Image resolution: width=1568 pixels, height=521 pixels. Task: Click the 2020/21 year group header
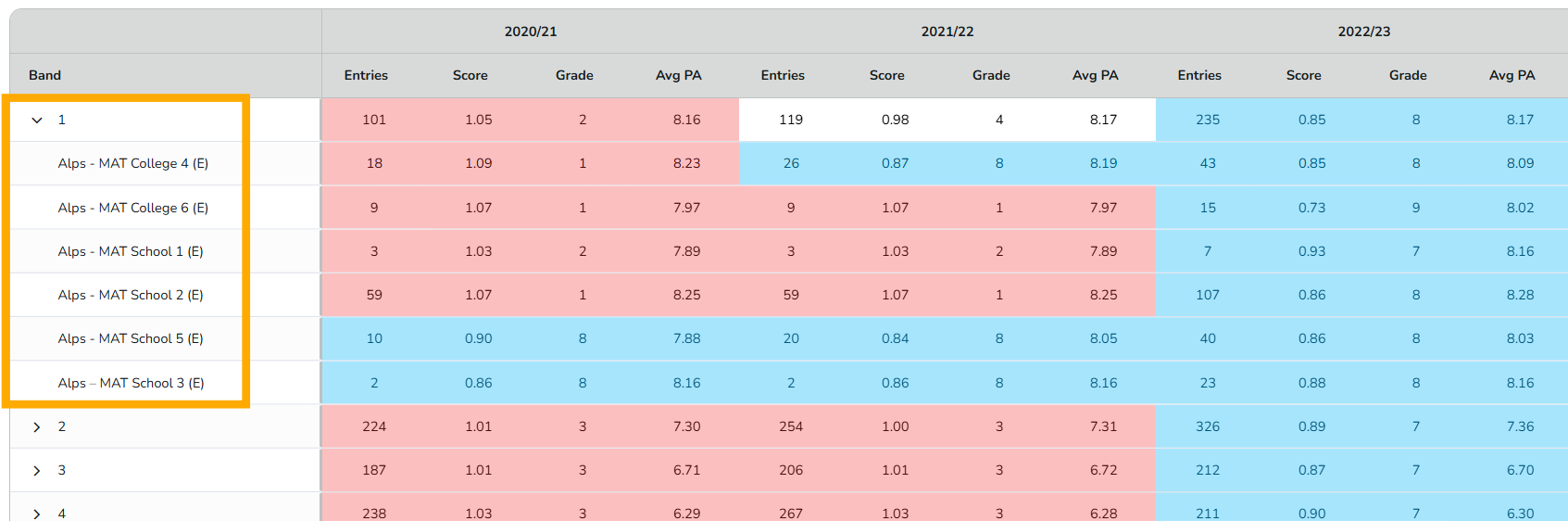(x=531, y=32)
